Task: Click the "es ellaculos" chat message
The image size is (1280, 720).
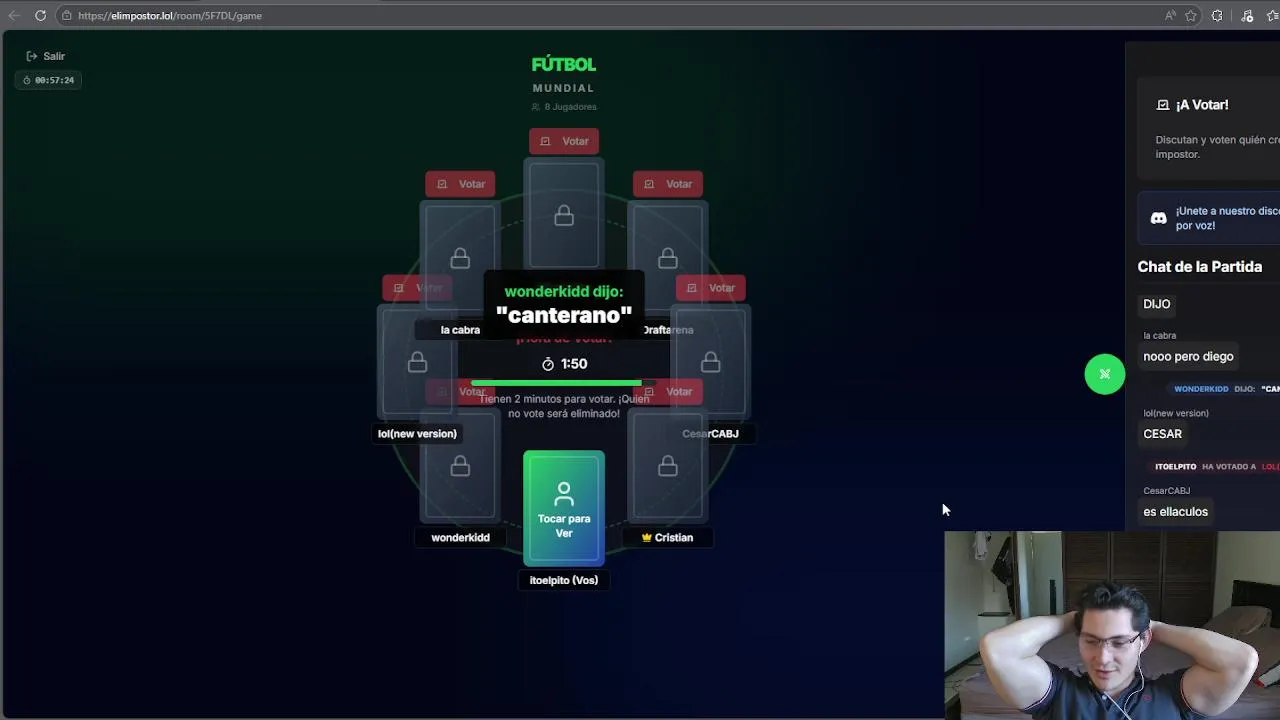Action: pos(1176,512)
